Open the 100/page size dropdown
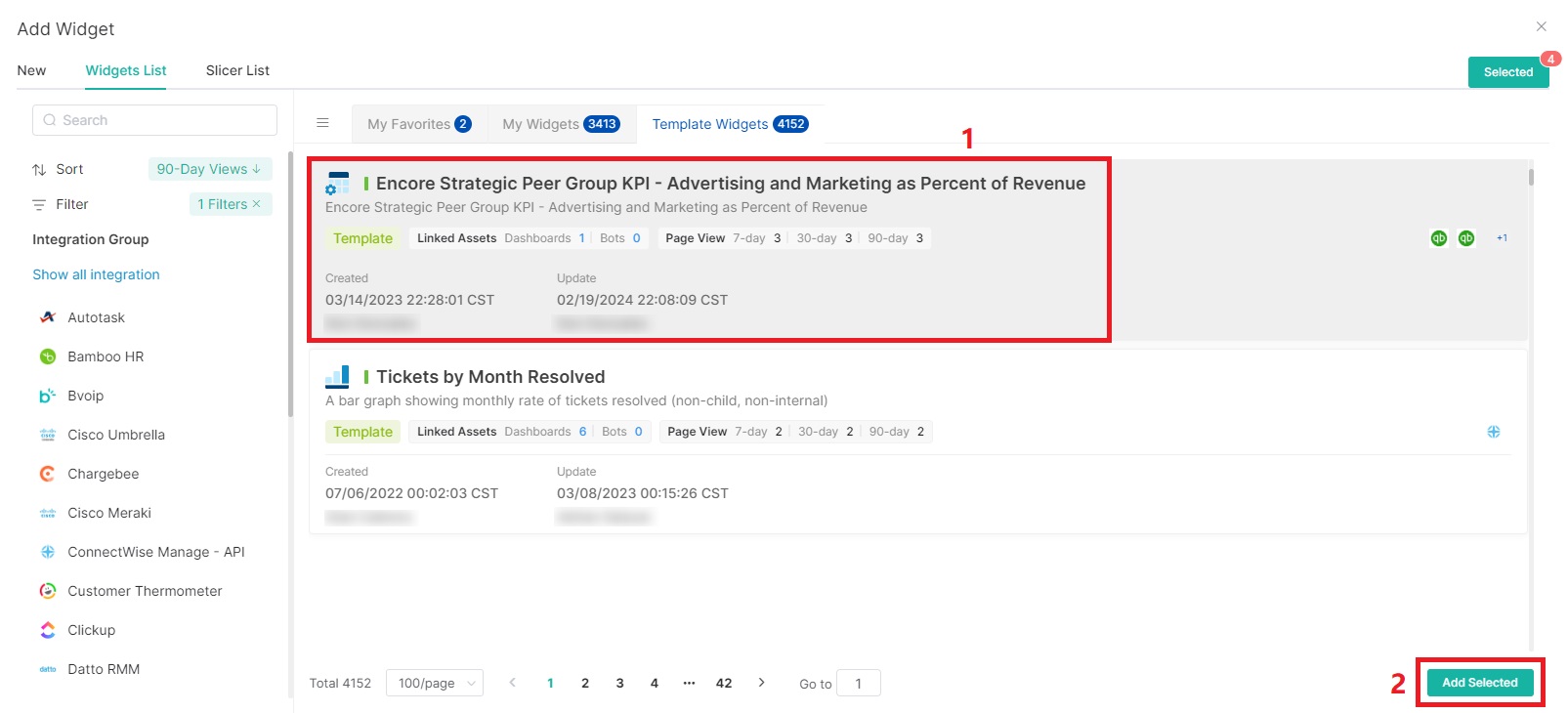 coord(435,683)
